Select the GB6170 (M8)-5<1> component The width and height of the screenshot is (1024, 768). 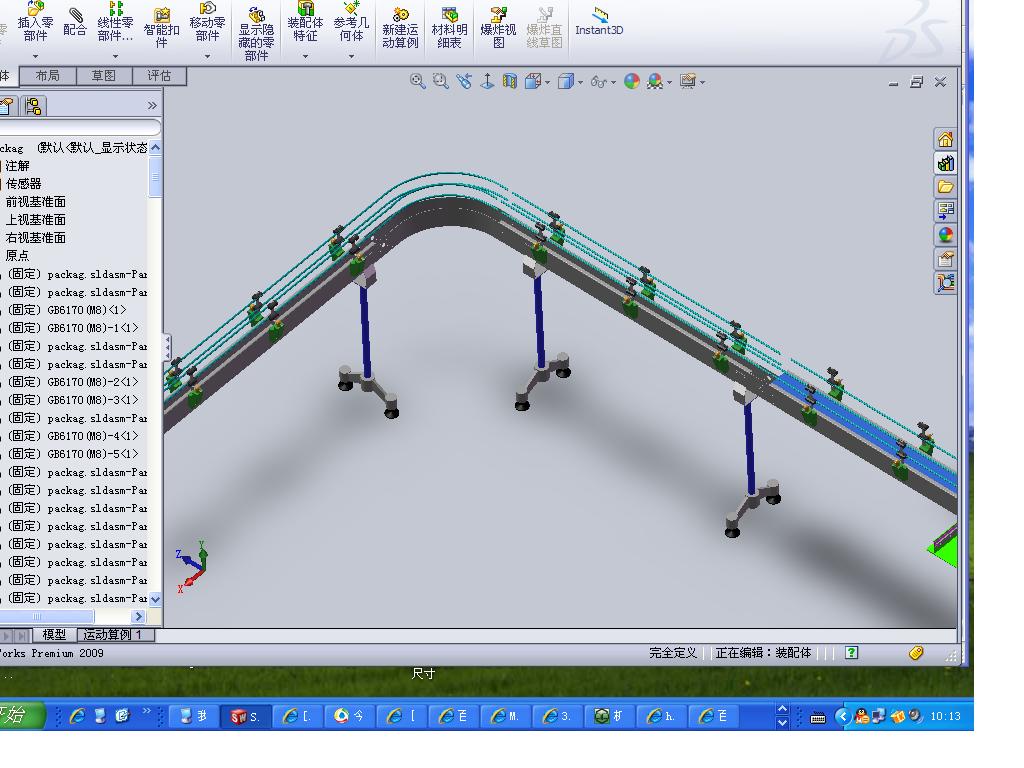point(73,454)
